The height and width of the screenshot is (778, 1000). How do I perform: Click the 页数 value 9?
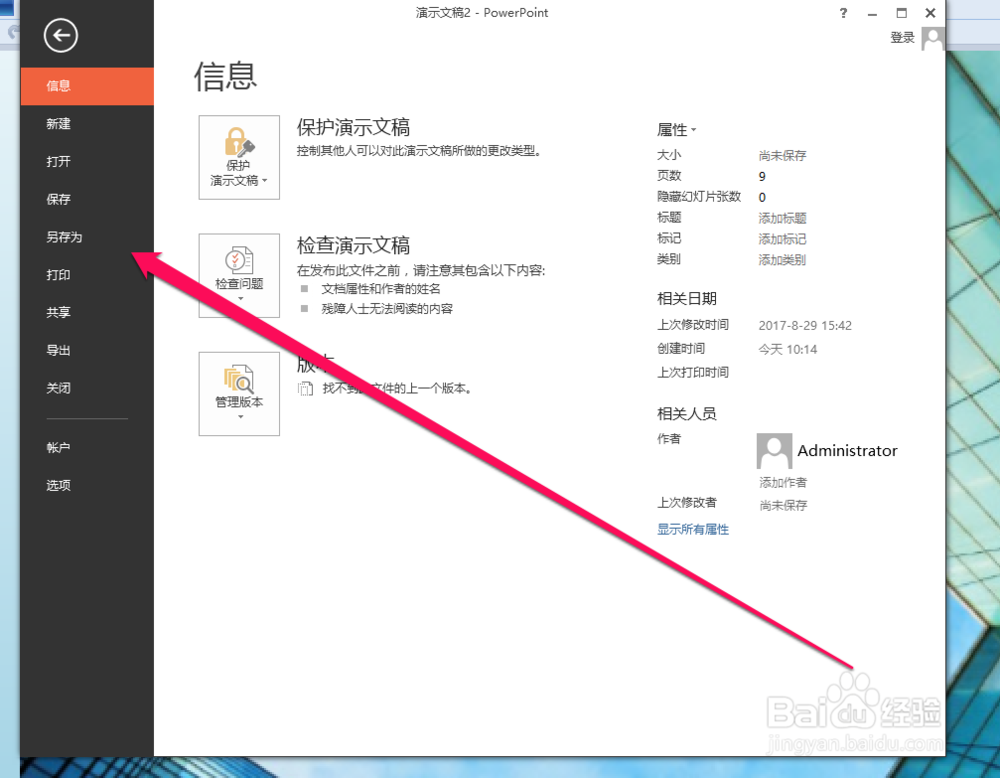coord(762,177)
